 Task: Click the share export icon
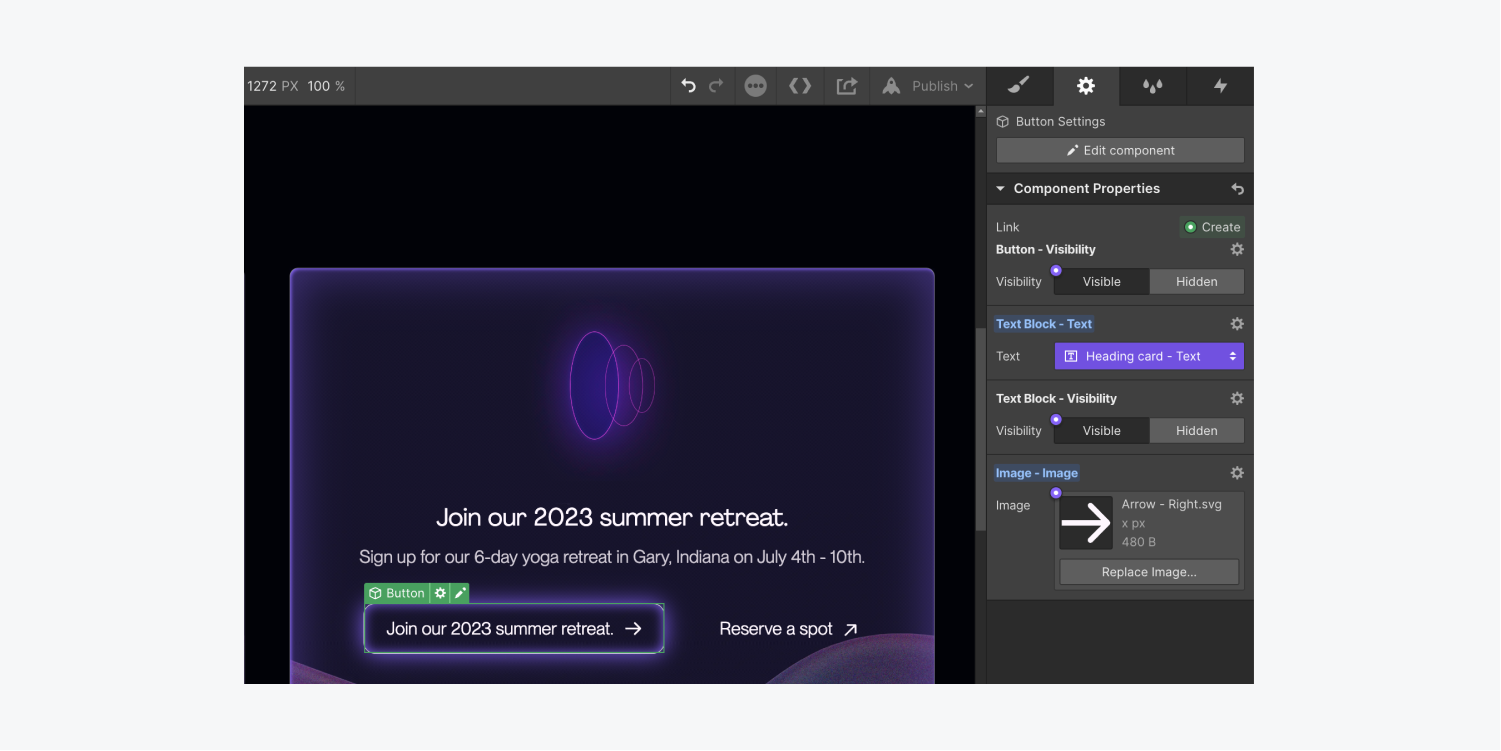pyautogui.click(x=847, y=86)
